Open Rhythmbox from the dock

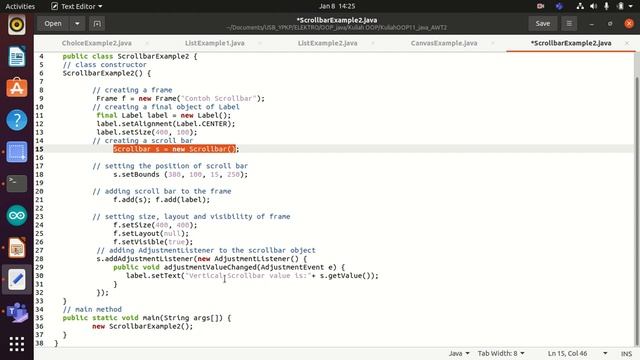pos(17,25)
